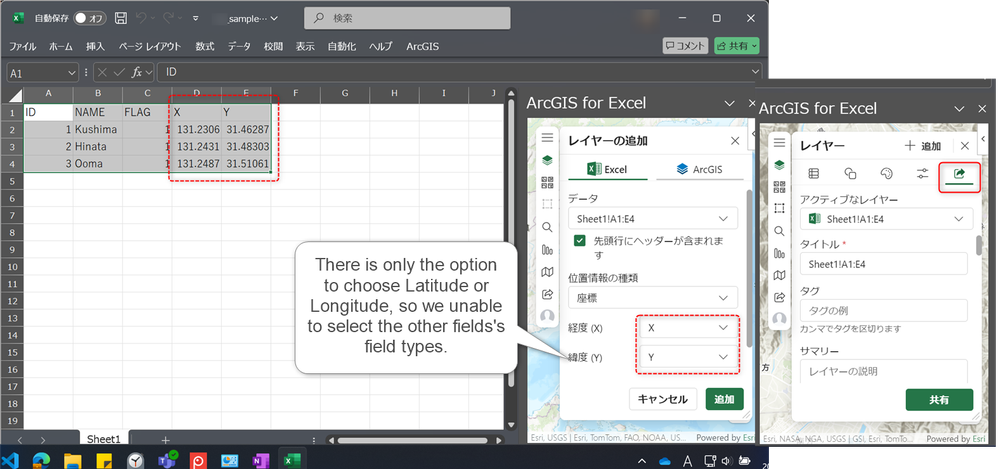999x469 pixels.
Task: Click the green 共有 button in Excel ribbon
Action: coord(737,46)
